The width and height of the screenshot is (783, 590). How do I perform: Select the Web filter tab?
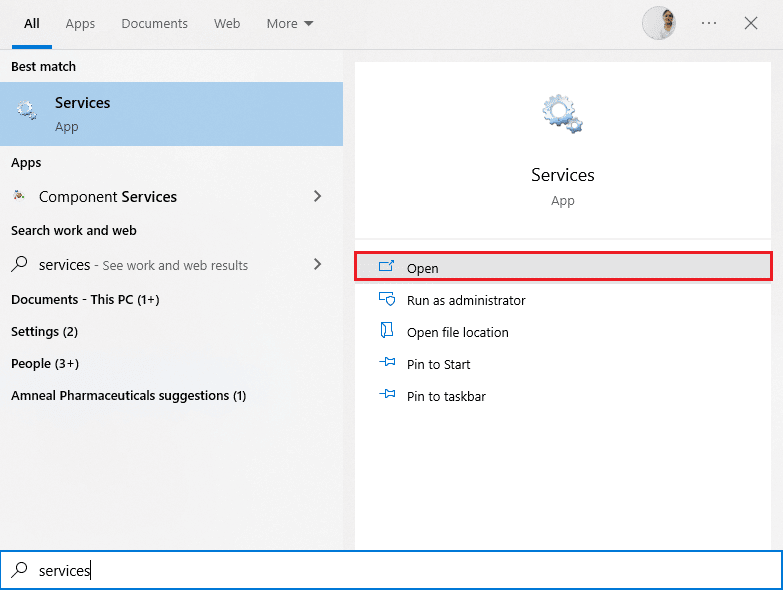(227, 23)
